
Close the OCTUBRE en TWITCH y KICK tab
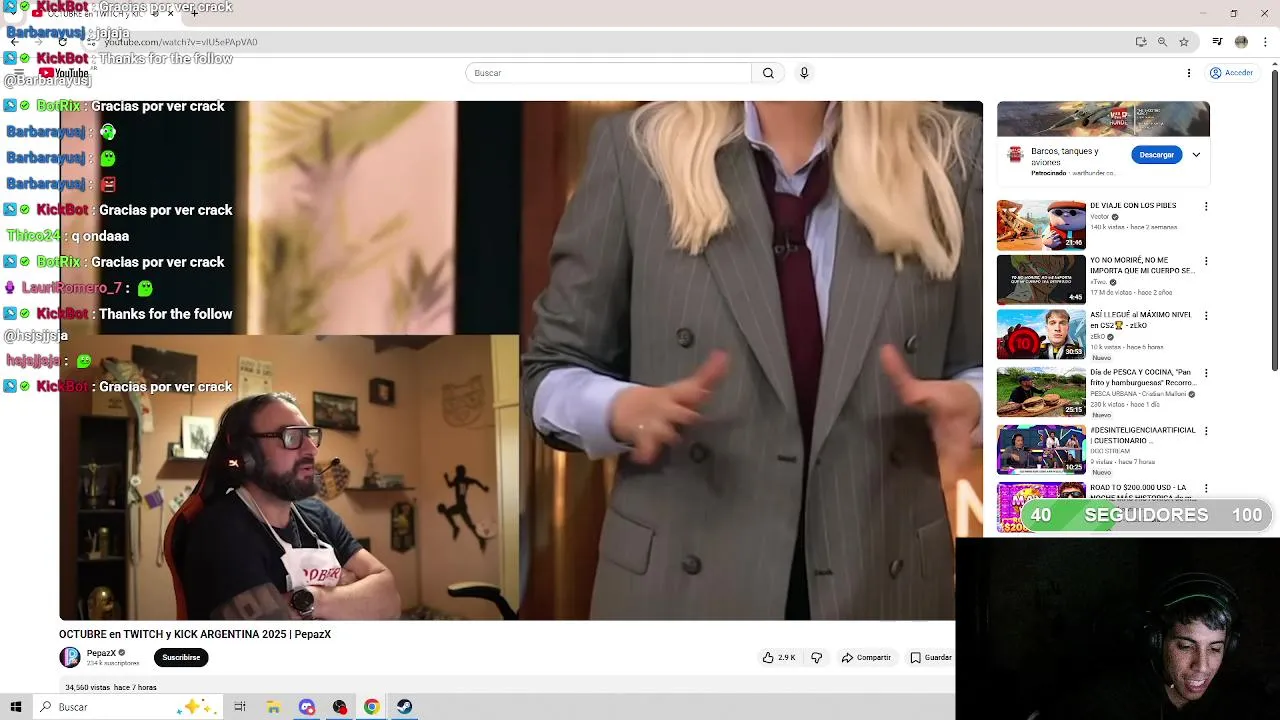[x=170, y=14]
